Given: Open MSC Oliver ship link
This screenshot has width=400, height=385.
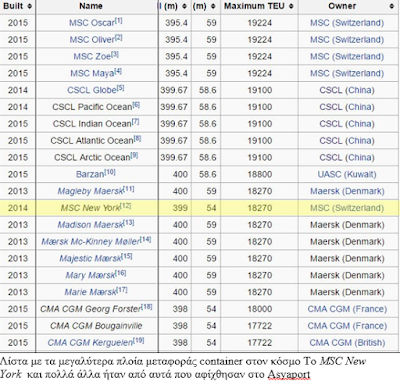Looking at the screenshot, I should [92, 40].
